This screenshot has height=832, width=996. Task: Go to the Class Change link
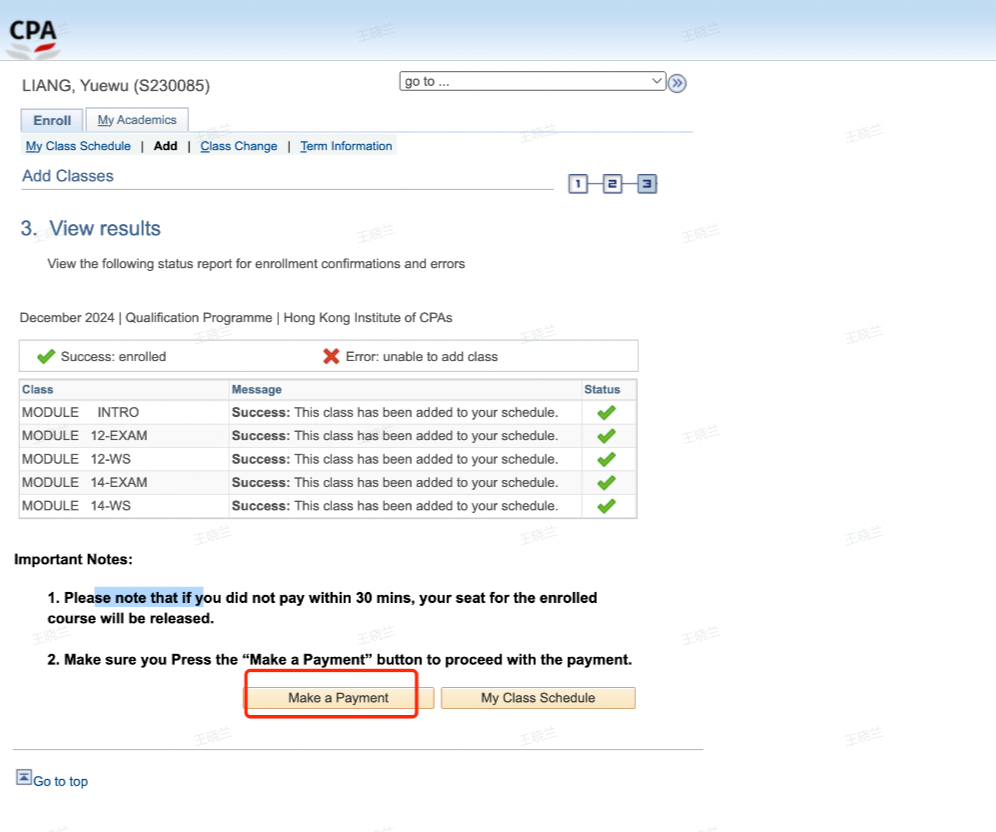click(239, 146)
